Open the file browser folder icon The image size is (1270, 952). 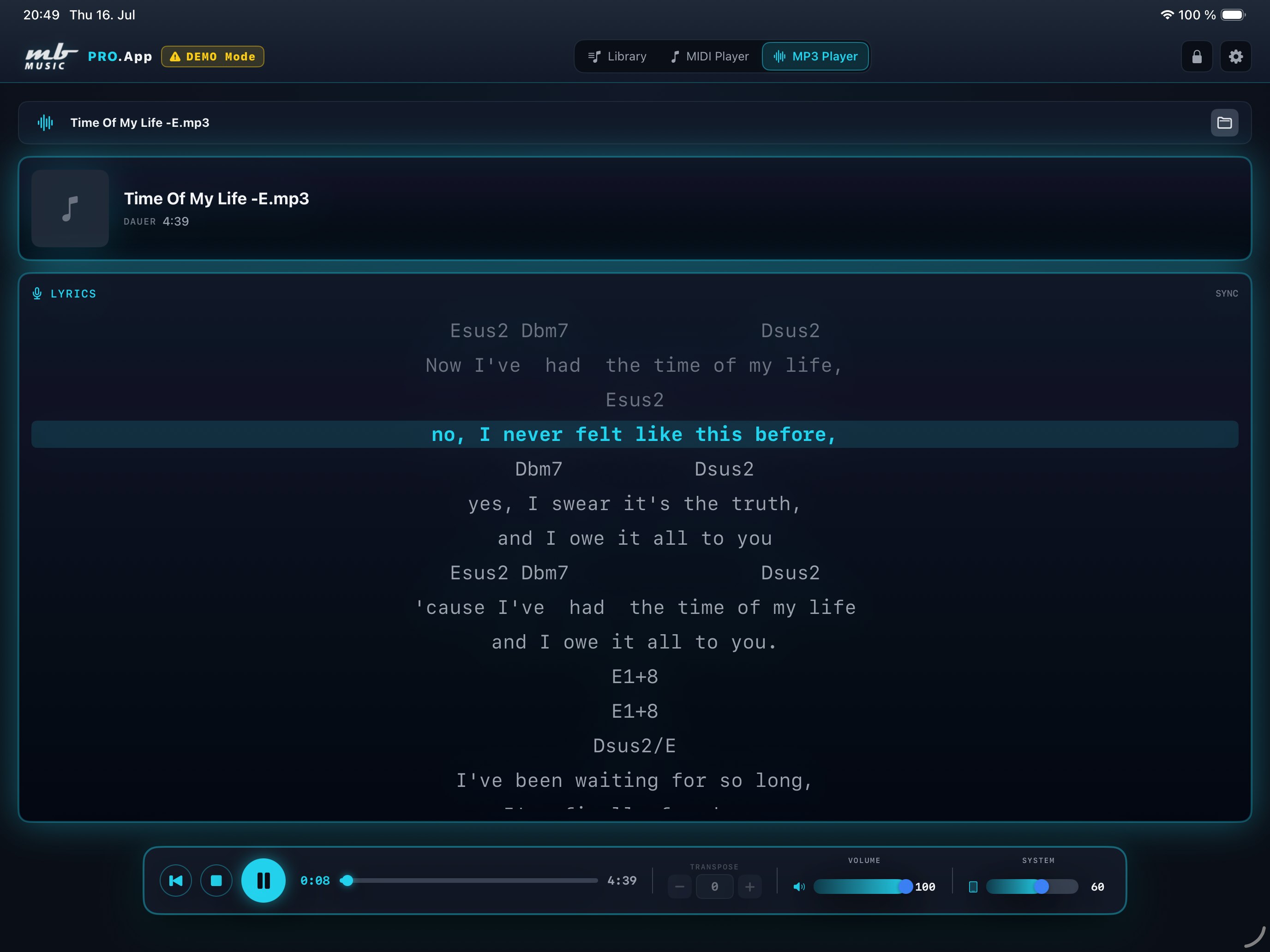[x=1224, y=123]
